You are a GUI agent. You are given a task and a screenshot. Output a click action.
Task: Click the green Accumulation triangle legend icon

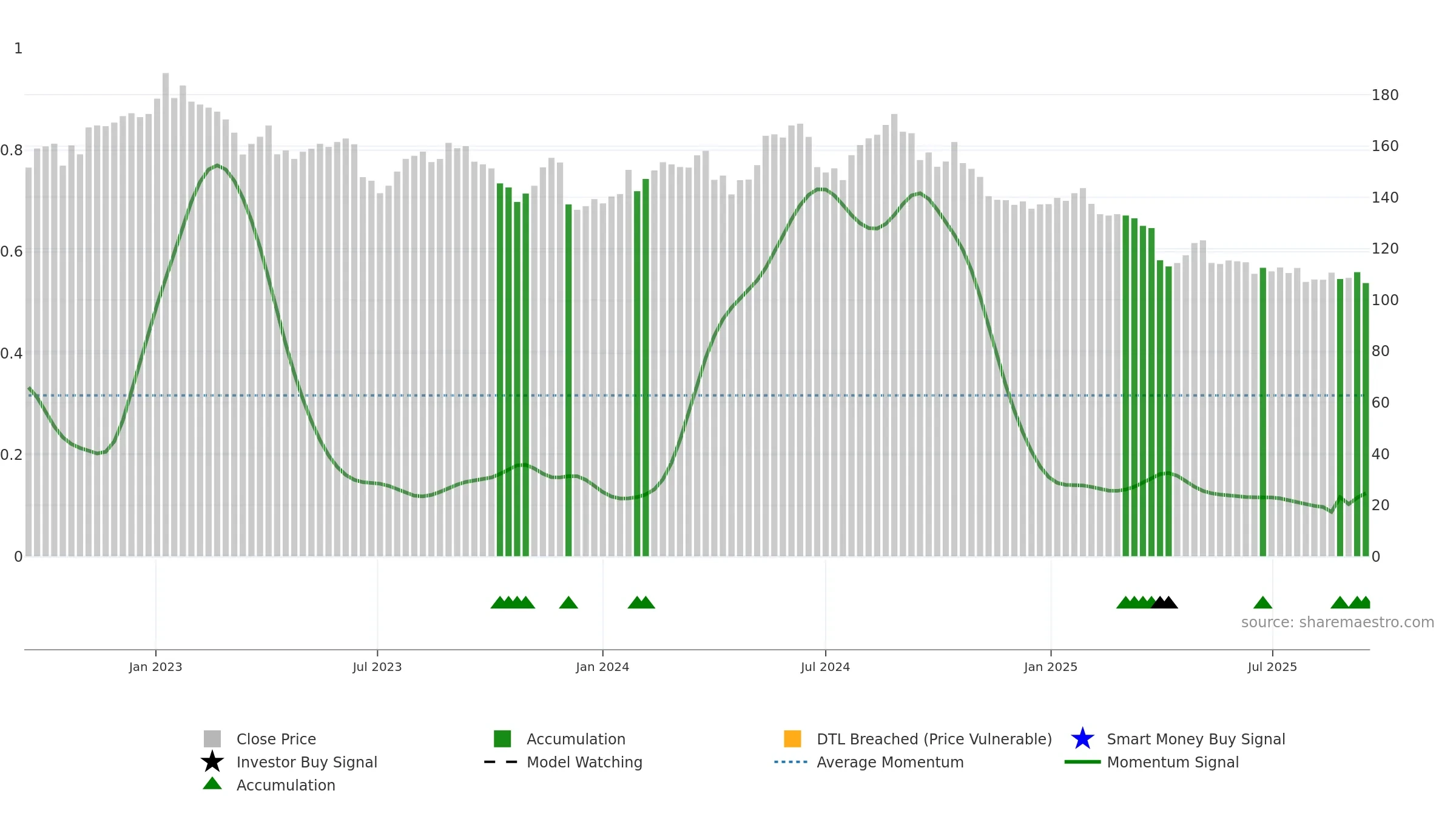[212, 783]
